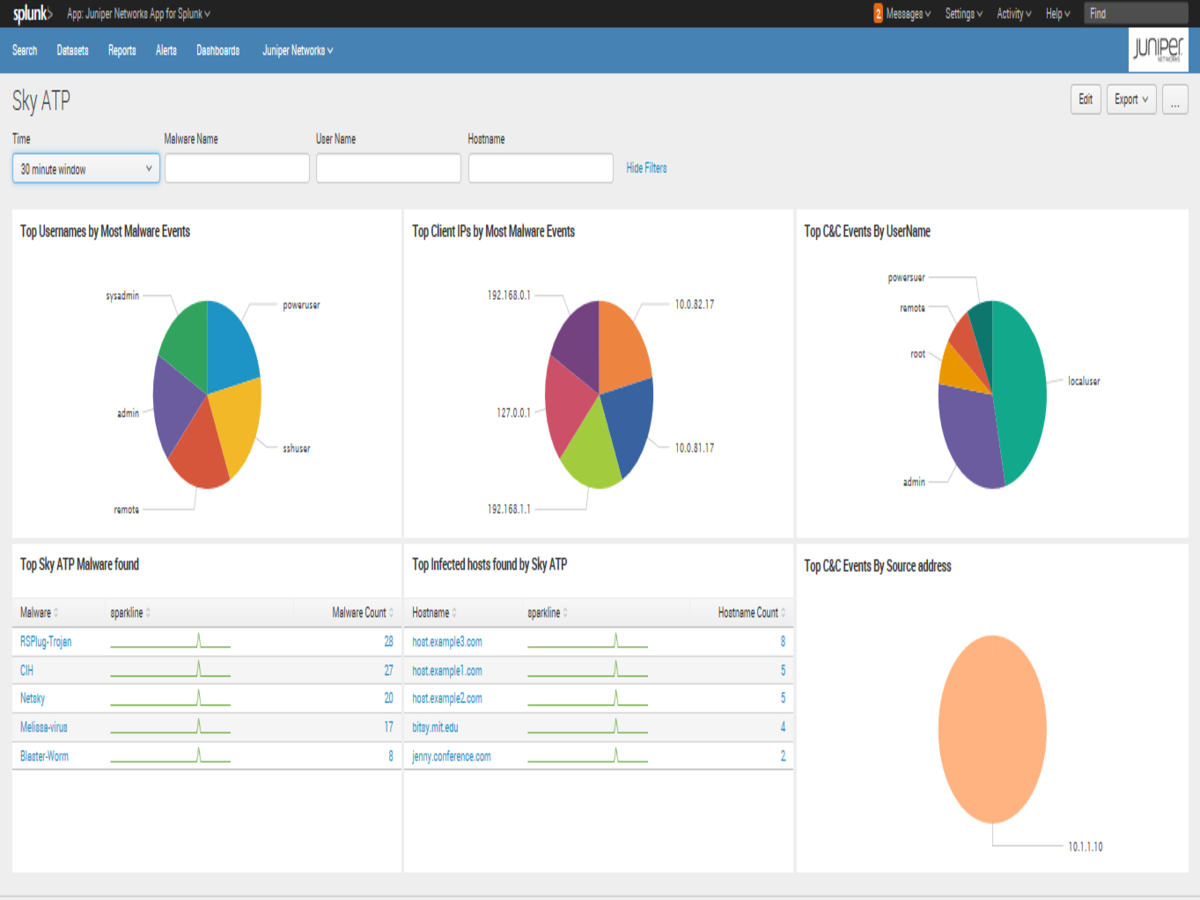Sort by the Hostname column header
The width and height of the screenshot is (1200, 900).
pos(435,612)
